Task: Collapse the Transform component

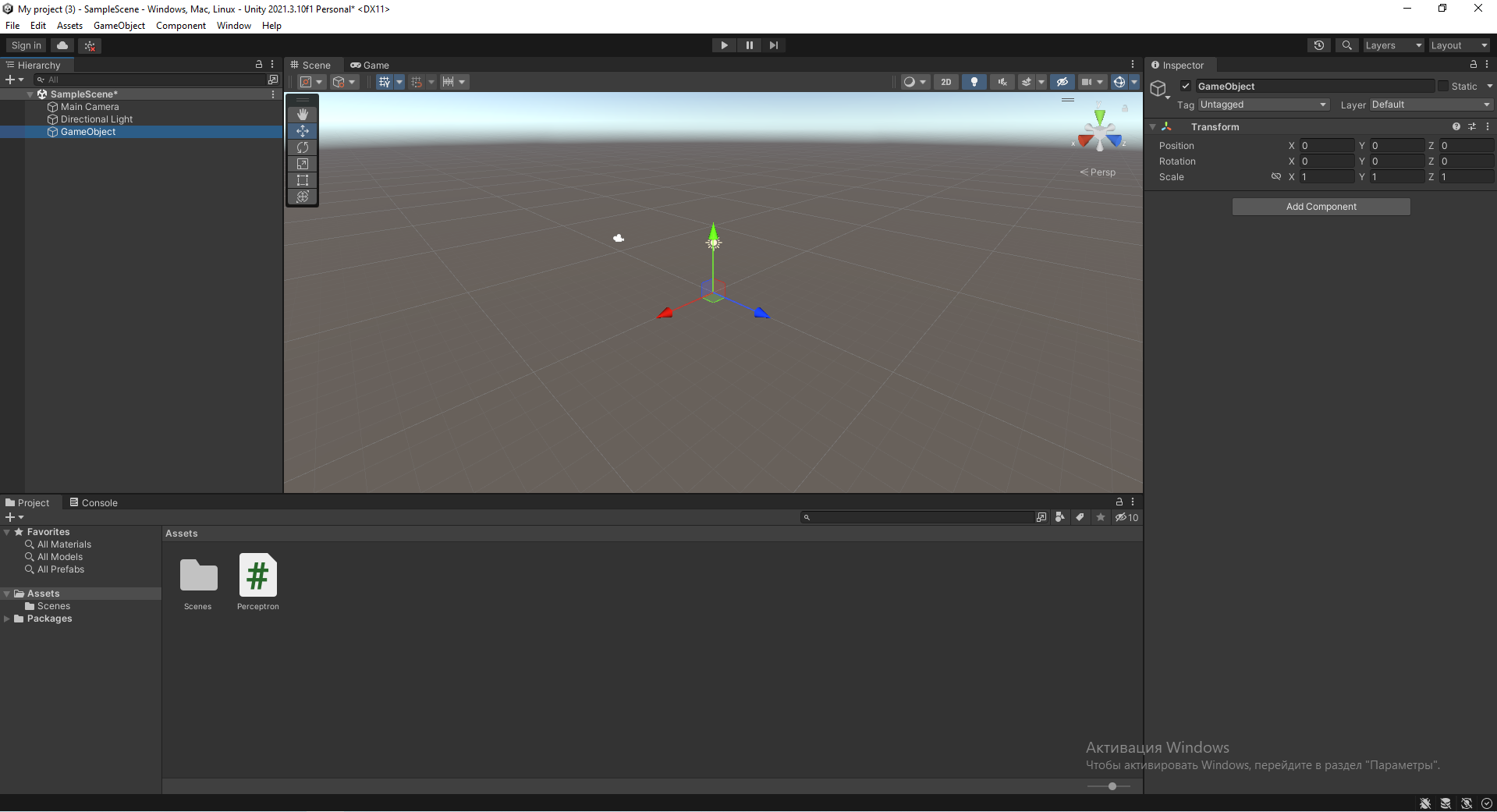Action: click(x=1153, y=126)
